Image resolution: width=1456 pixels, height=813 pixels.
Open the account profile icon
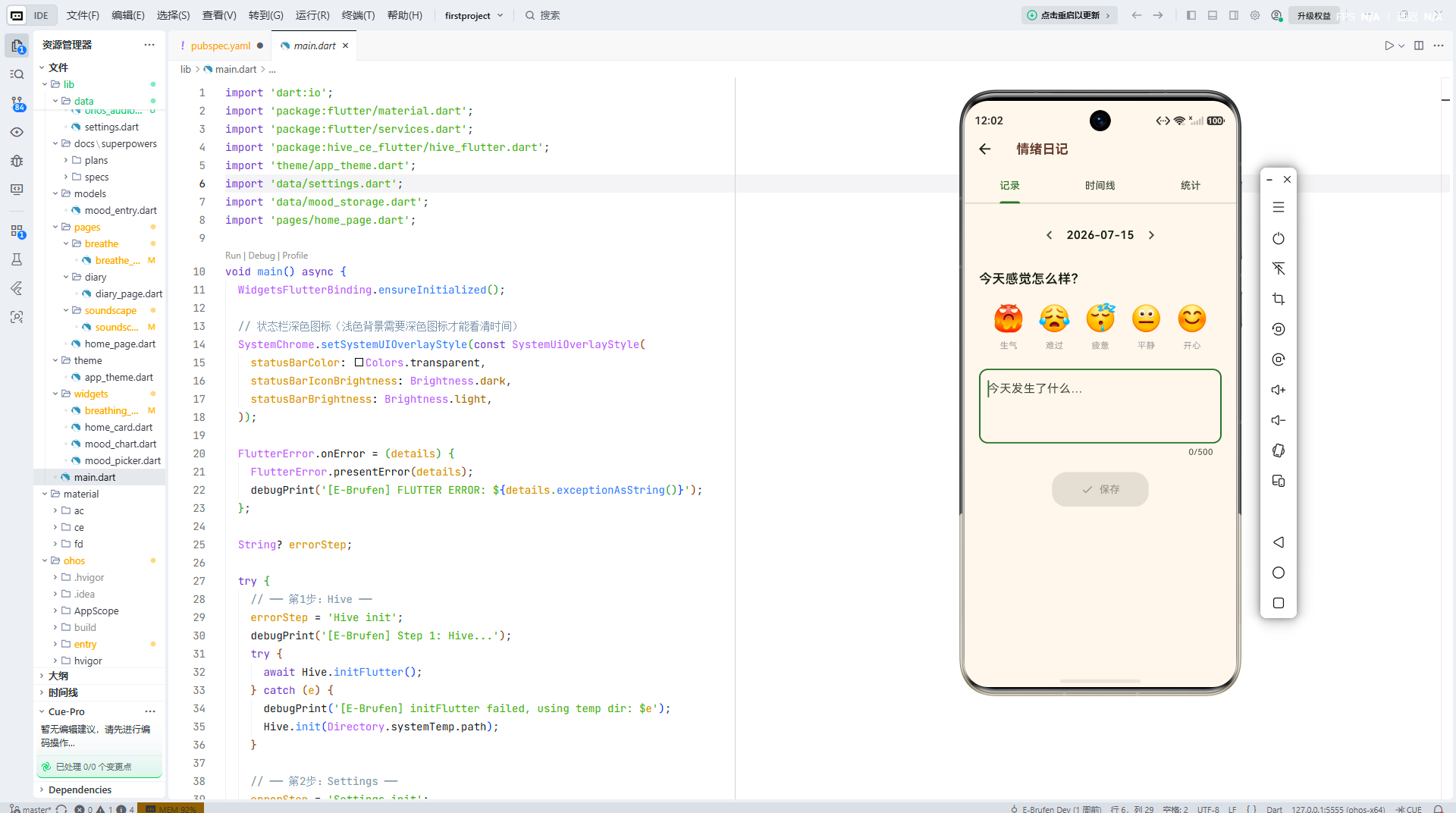click(x=1276, y=15)
